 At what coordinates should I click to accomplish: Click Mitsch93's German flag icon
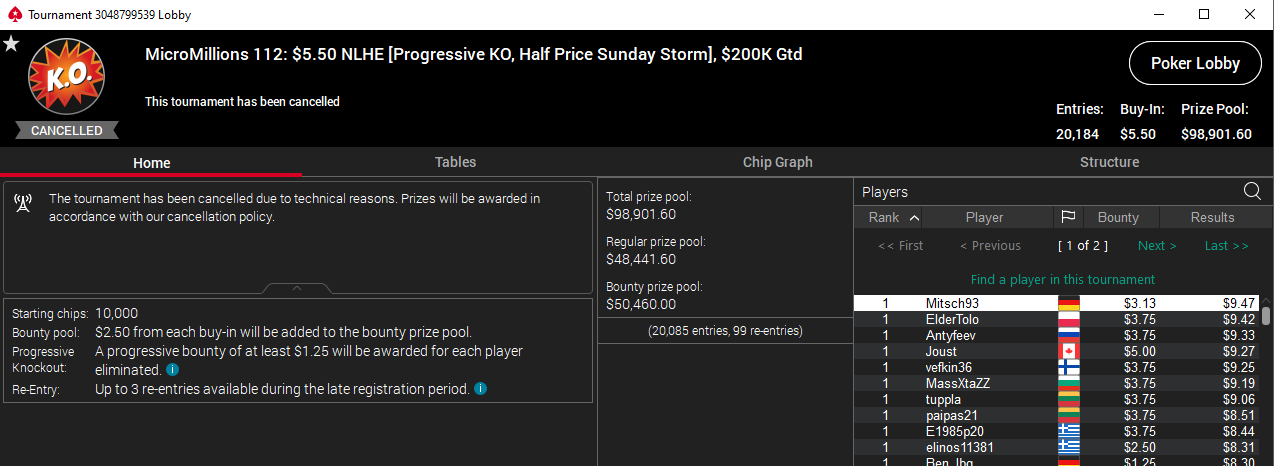[1069, 303]
